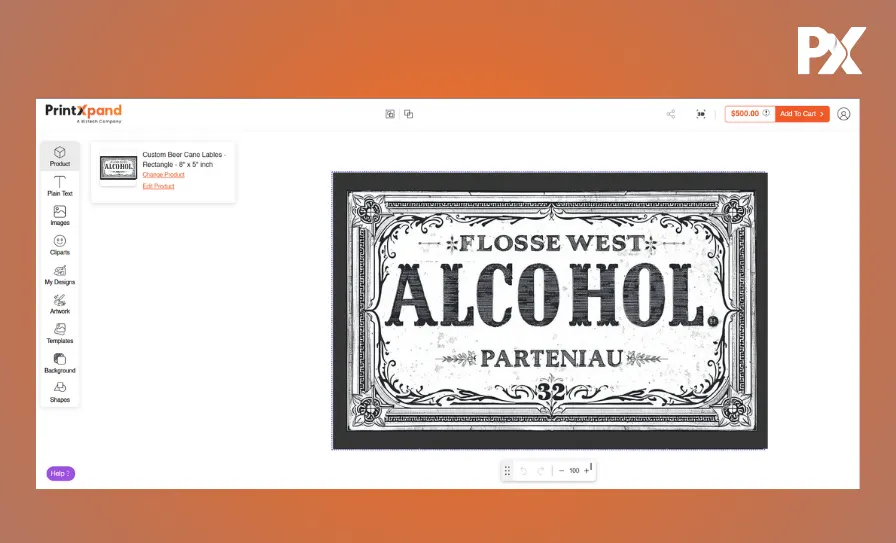Select the Plain Text tool
The image size is (896, 543).
tap(59, 186)
